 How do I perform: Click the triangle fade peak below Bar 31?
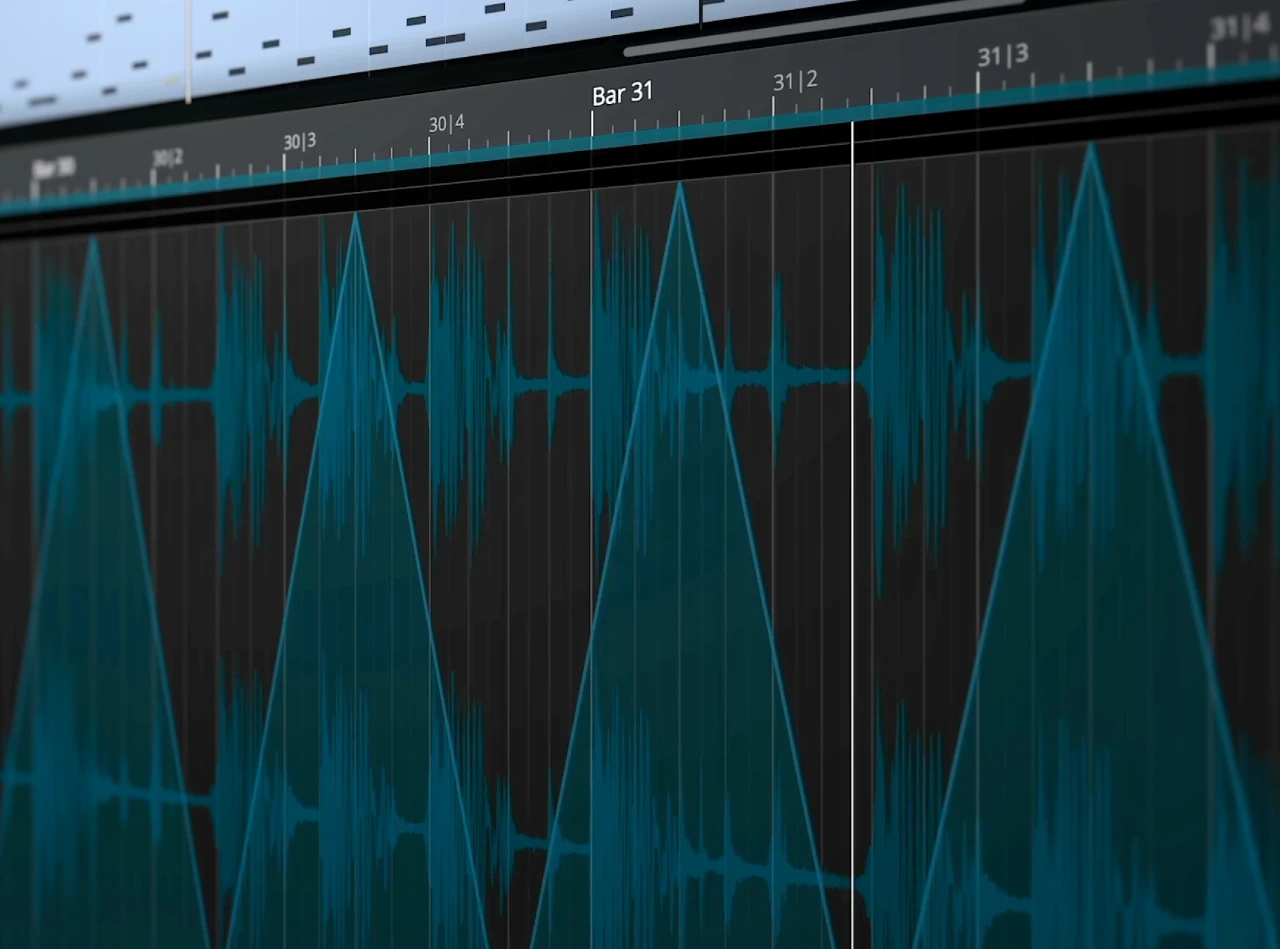click(x=680, y=187)
